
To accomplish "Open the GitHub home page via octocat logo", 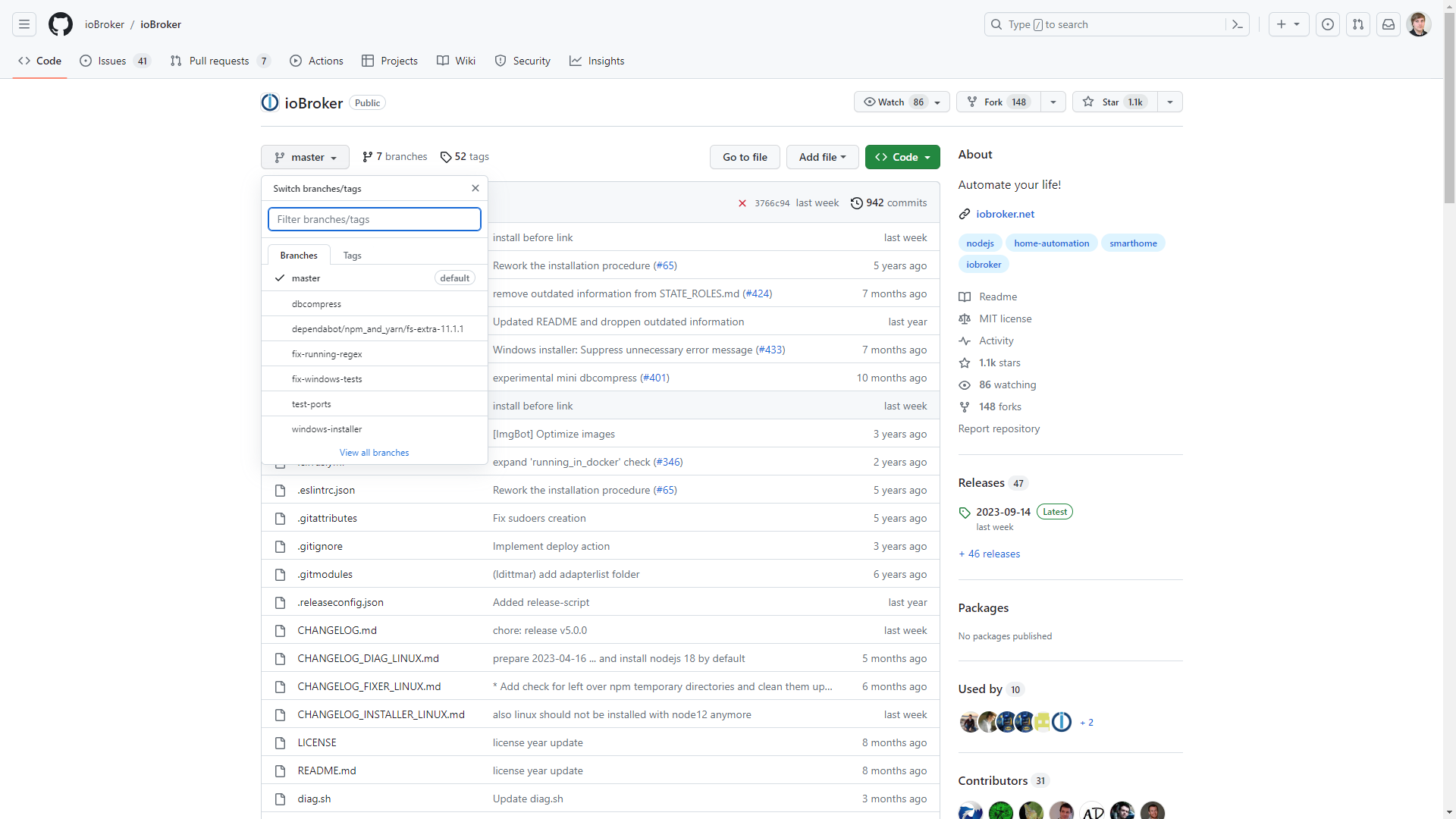I will pyautogui.click(x=60, y=24).
